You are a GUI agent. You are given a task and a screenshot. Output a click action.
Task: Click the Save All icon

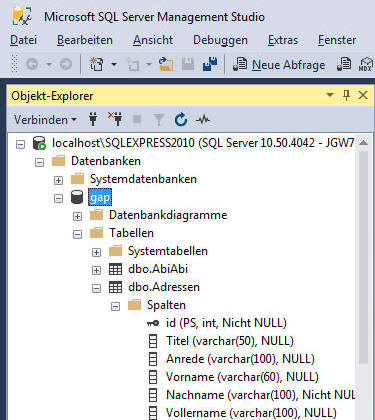[210, 64]
